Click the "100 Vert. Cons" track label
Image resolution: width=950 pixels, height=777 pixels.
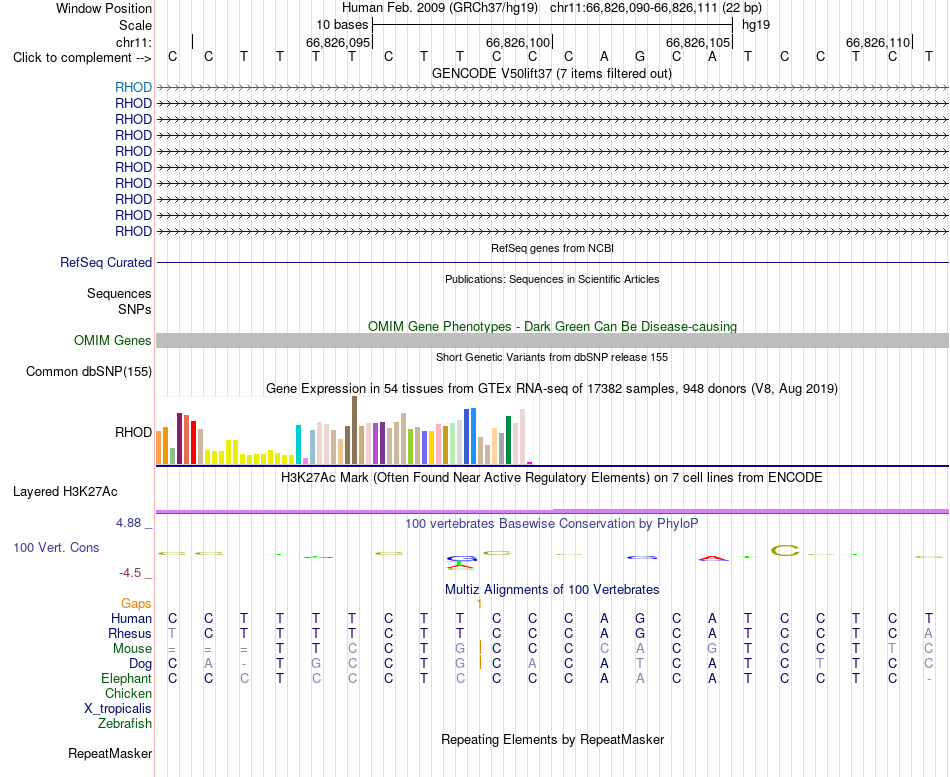click(56, 548)
